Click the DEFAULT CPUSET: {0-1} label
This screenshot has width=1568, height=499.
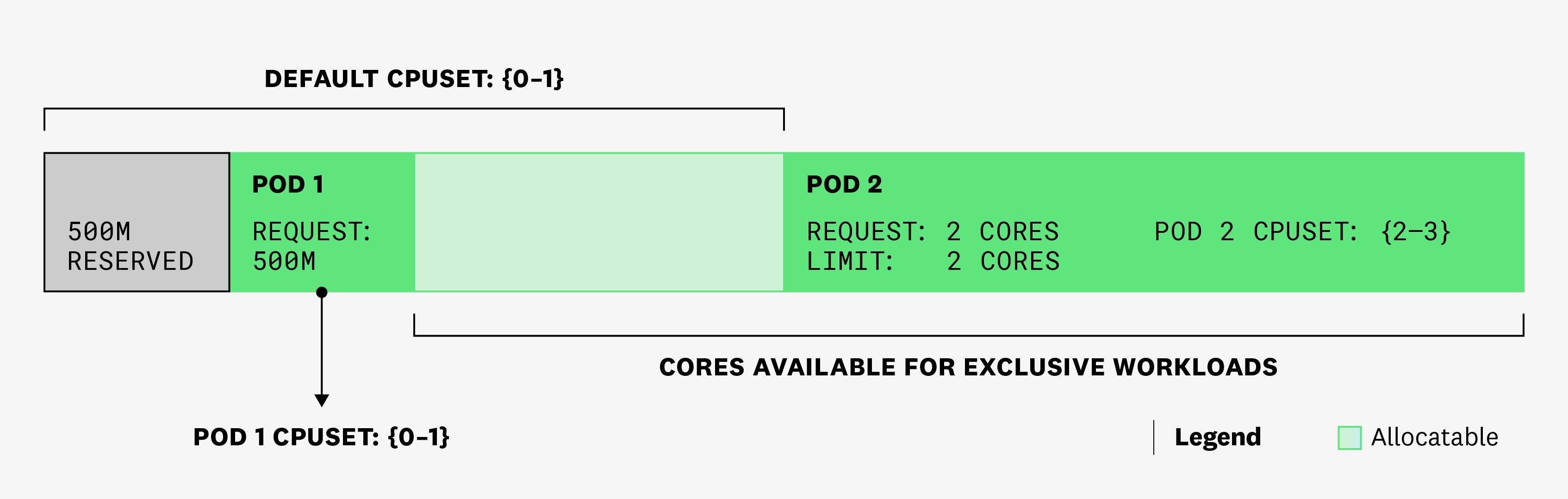click(x=414, y=79)
